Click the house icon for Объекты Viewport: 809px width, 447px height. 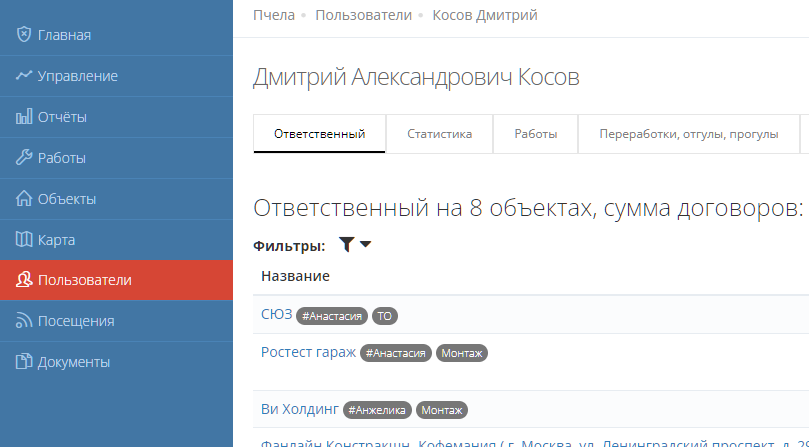(24, 199)
